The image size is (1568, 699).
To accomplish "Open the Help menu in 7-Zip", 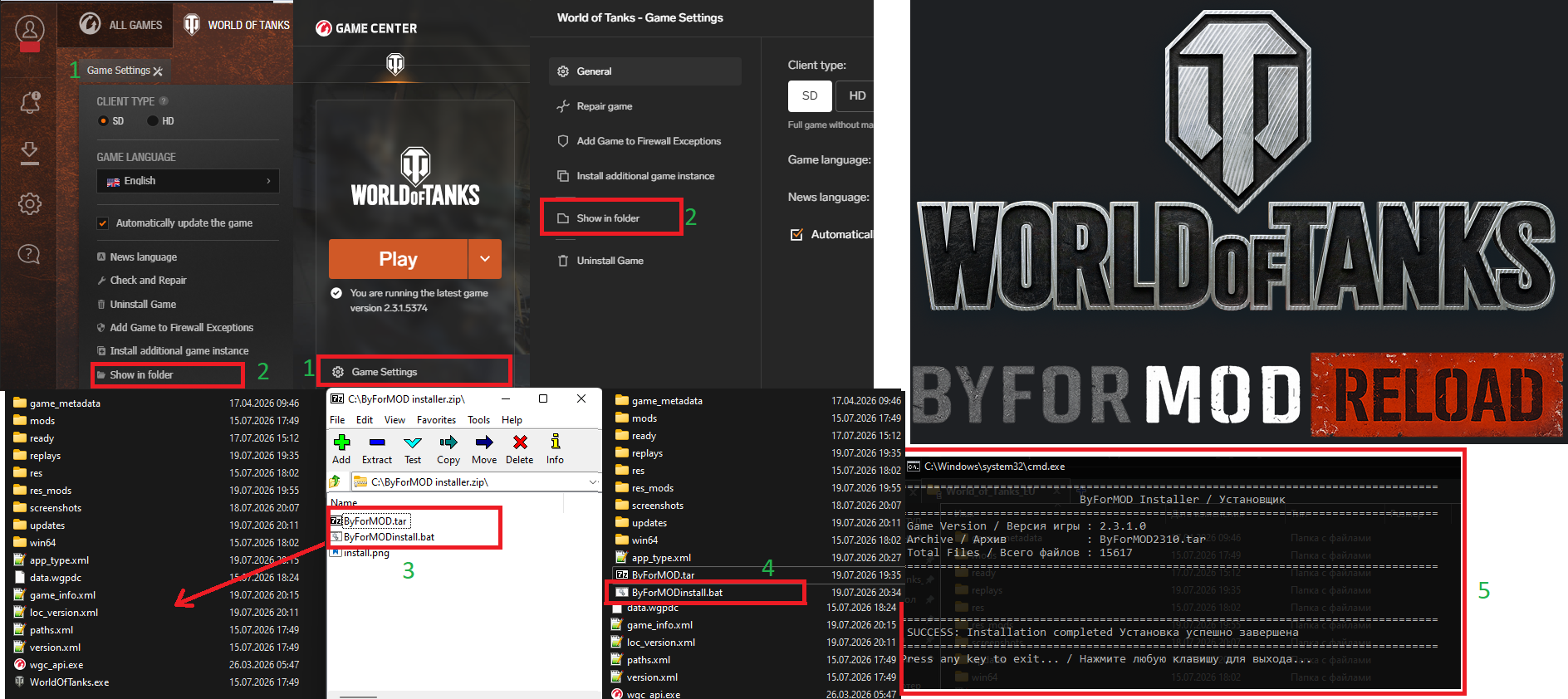I will [512, 420].
